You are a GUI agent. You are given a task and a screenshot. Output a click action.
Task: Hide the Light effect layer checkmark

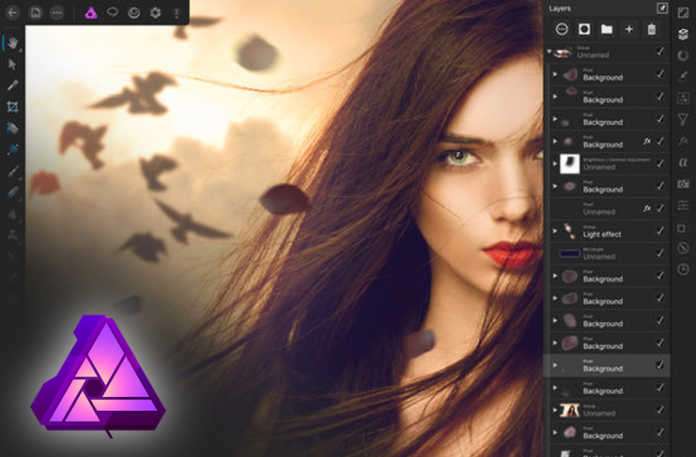click(x=660, y=231)
